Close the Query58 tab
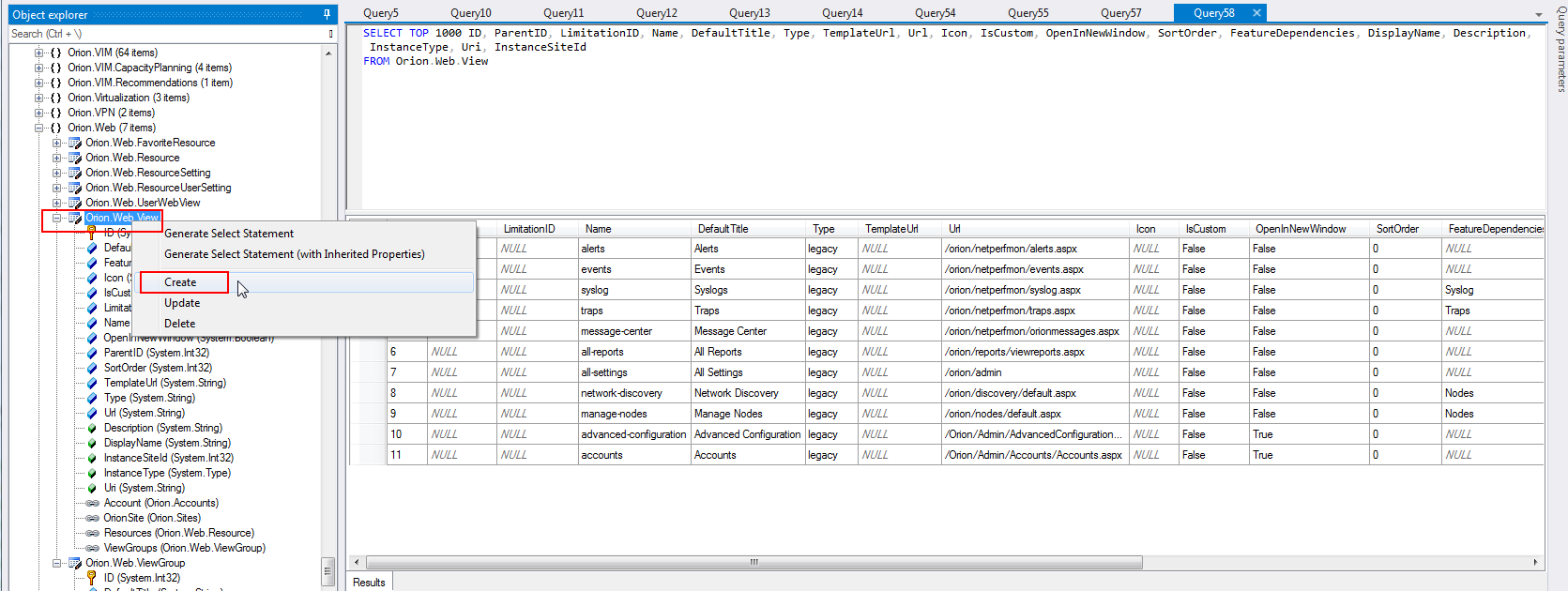The image size is (1568, 591). point(1256,13)
